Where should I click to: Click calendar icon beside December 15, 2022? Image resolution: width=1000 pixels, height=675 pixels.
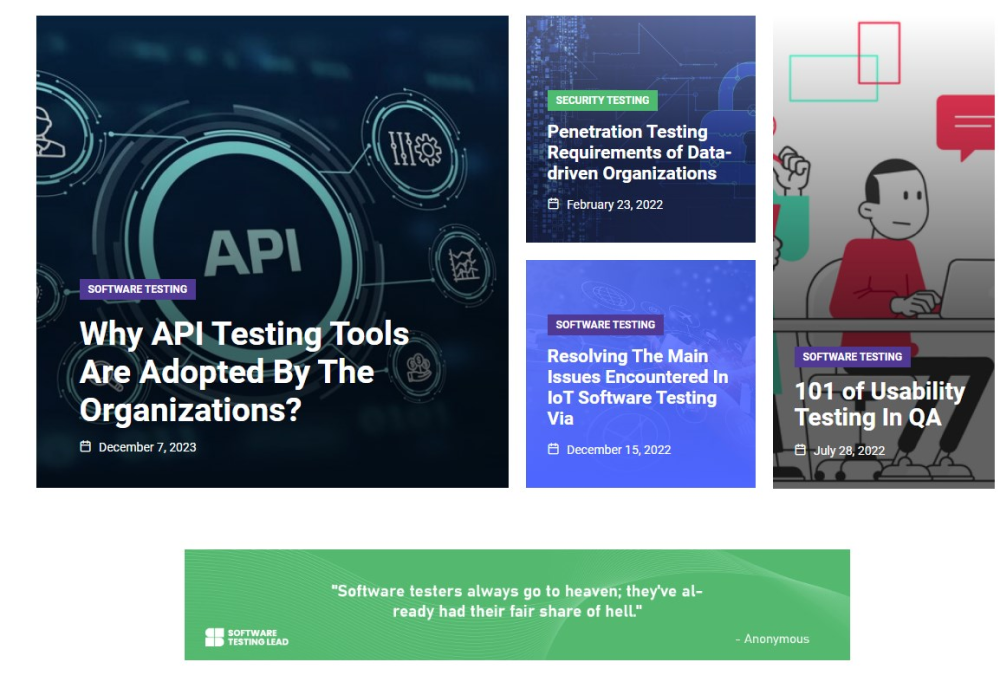tap(554, 449)
